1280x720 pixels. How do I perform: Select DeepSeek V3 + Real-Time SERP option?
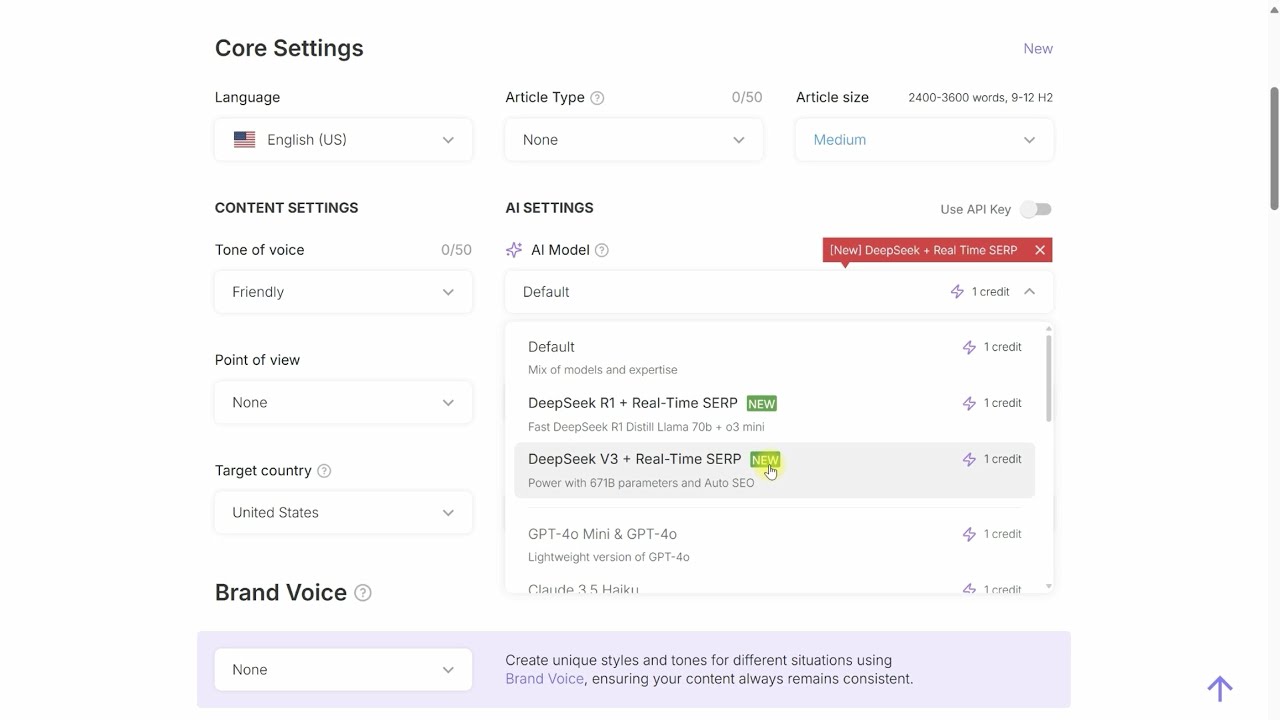point(774,470)
